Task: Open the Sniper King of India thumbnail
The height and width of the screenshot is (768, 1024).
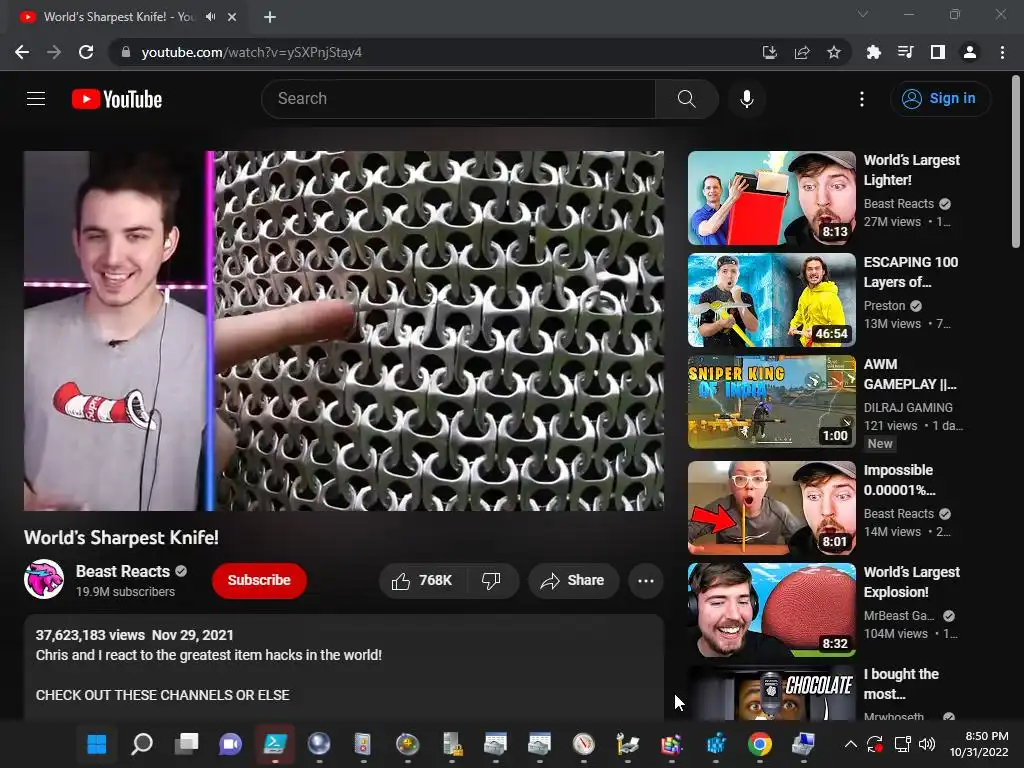Action: (x=771, y=402)
